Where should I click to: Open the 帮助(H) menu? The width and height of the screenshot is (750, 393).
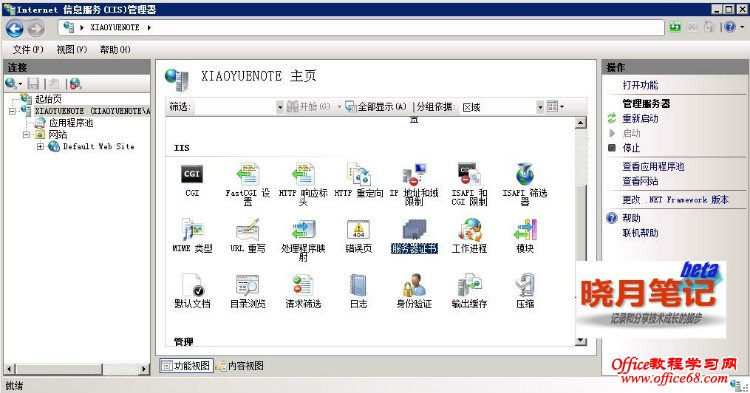point(115,49)
